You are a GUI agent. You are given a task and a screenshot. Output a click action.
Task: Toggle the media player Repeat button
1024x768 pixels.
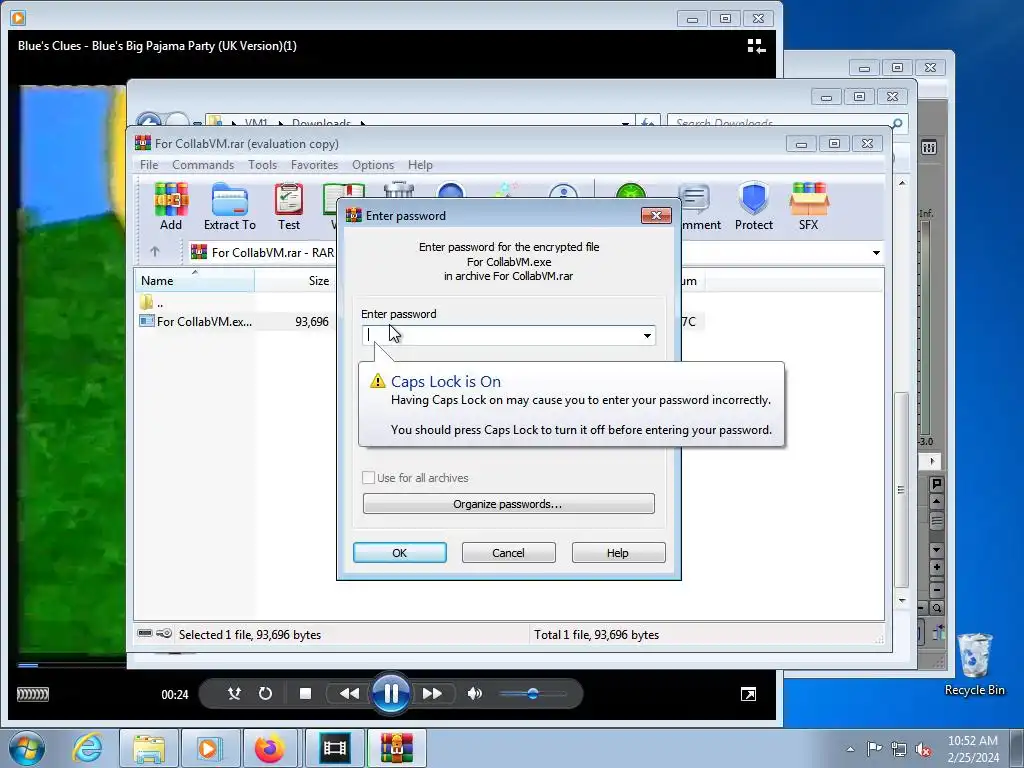(x=265, y=694)
